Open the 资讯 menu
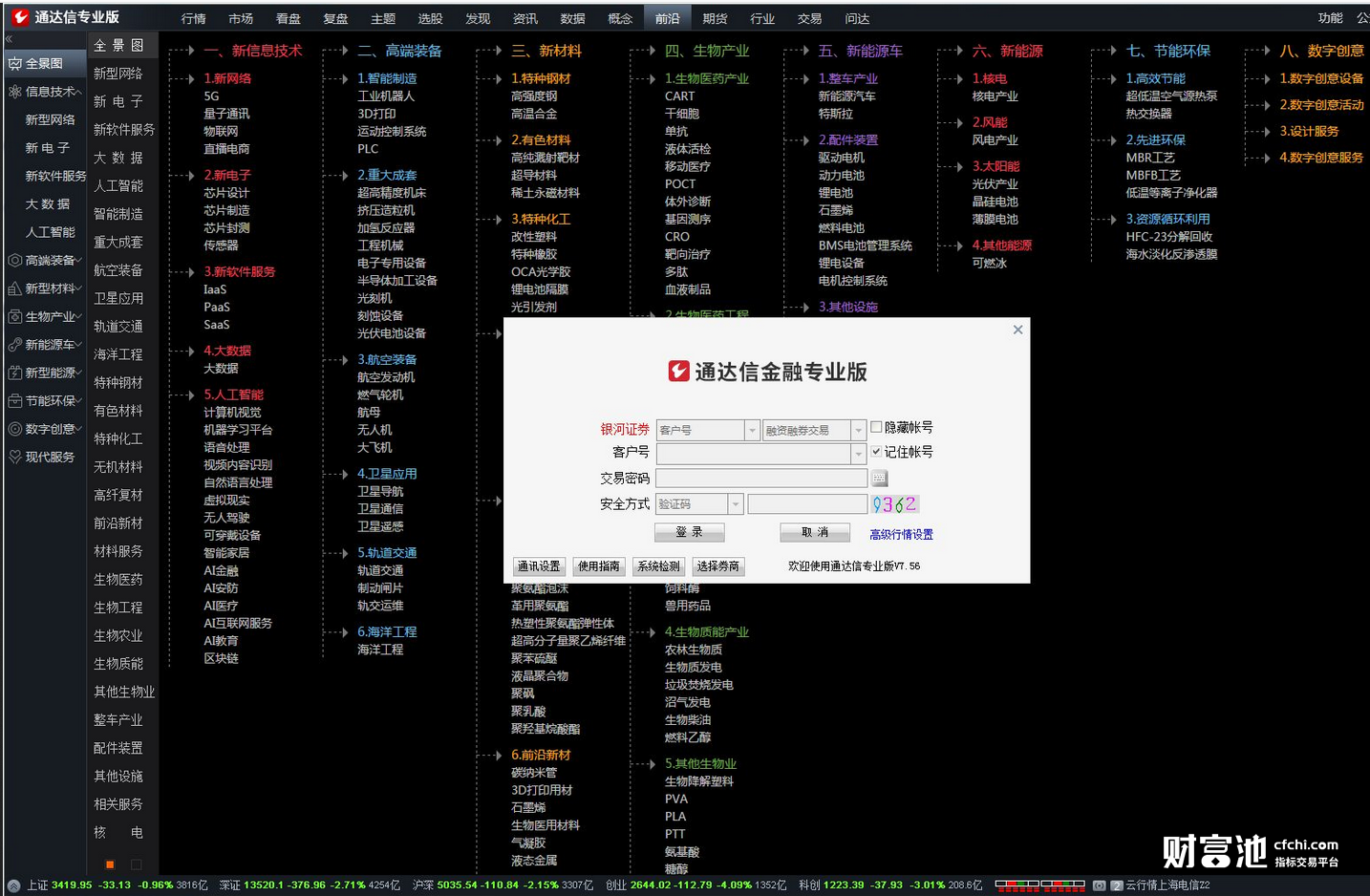1370x896 pixels. (525, 18)
